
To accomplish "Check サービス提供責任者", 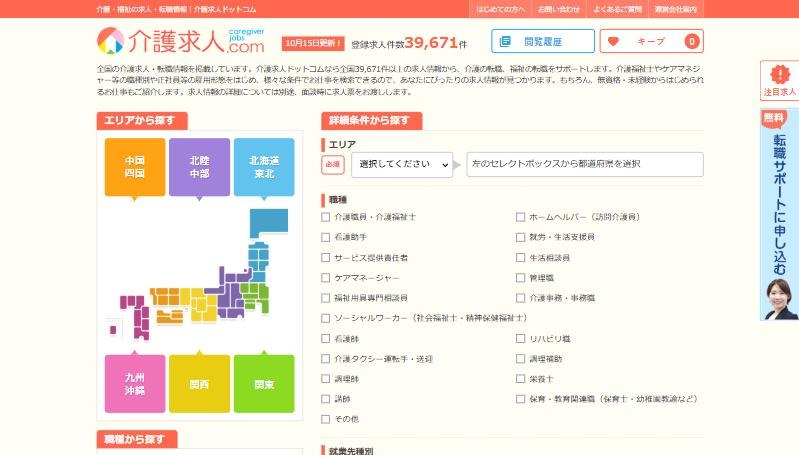I will coord(326,257).
